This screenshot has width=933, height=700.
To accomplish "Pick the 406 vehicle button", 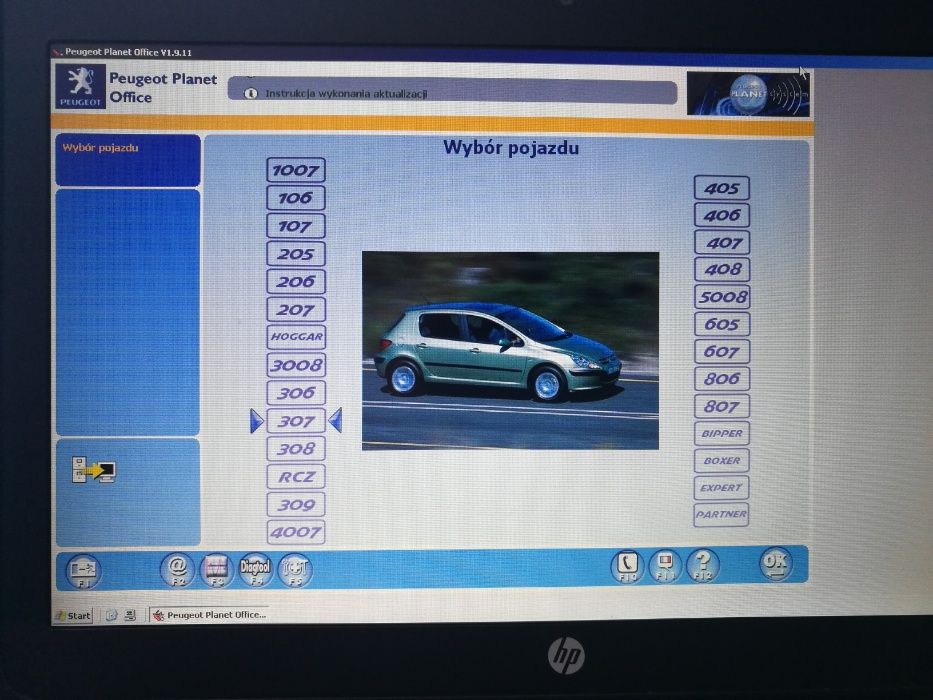I will (722, 215).
